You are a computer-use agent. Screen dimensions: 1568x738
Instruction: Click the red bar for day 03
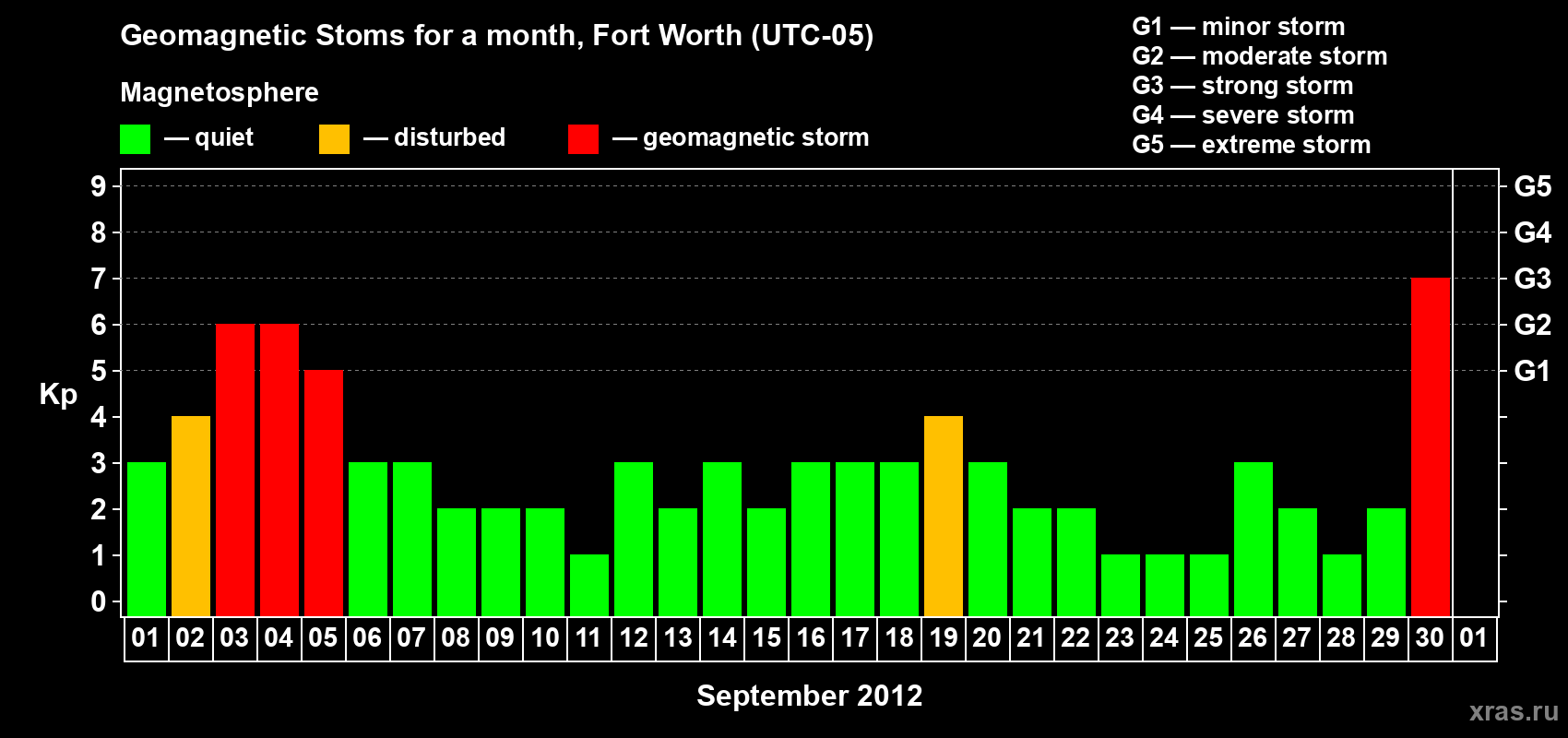coord(235,470)
